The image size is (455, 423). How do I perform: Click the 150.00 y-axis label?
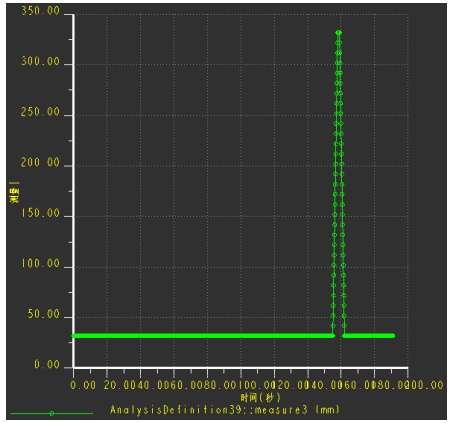coord(40,213)
